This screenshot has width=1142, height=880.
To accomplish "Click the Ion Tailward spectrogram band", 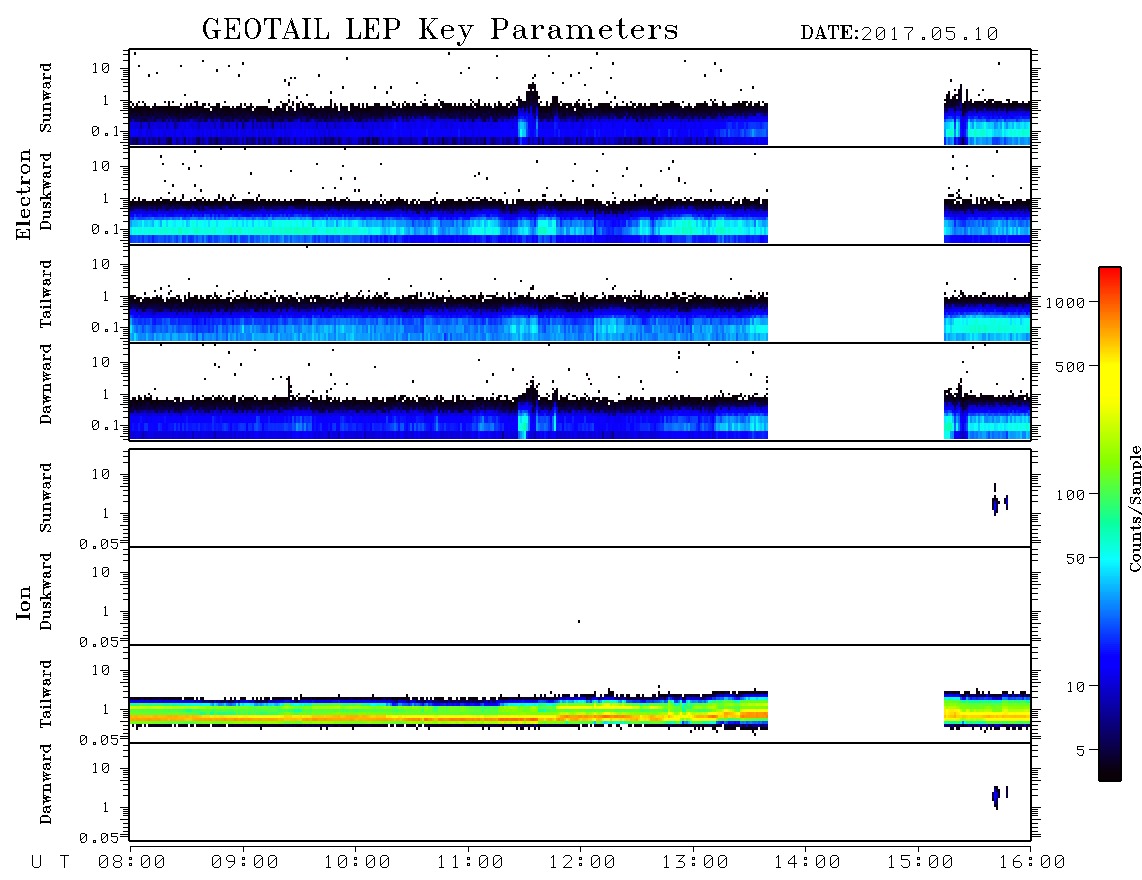I will (449, 710).
